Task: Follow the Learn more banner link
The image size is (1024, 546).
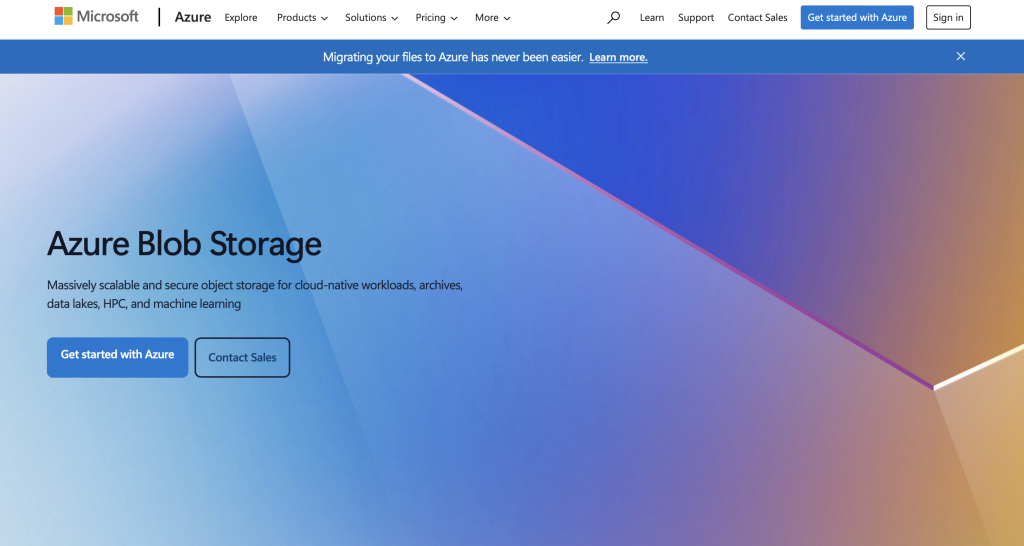Action: point(618,57)
